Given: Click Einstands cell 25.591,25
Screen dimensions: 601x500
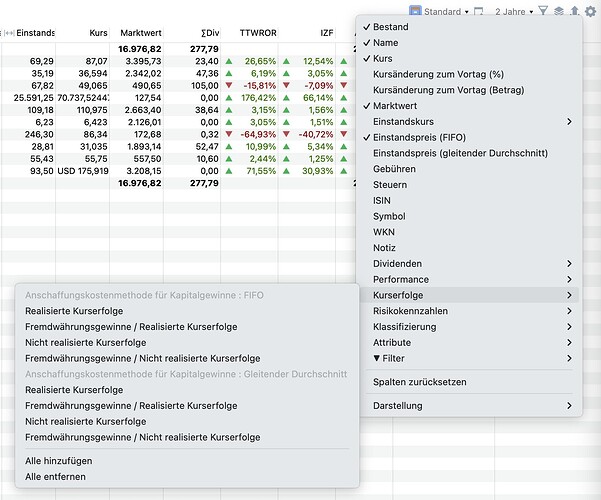Looking at the screenshot, I should 33,98.
